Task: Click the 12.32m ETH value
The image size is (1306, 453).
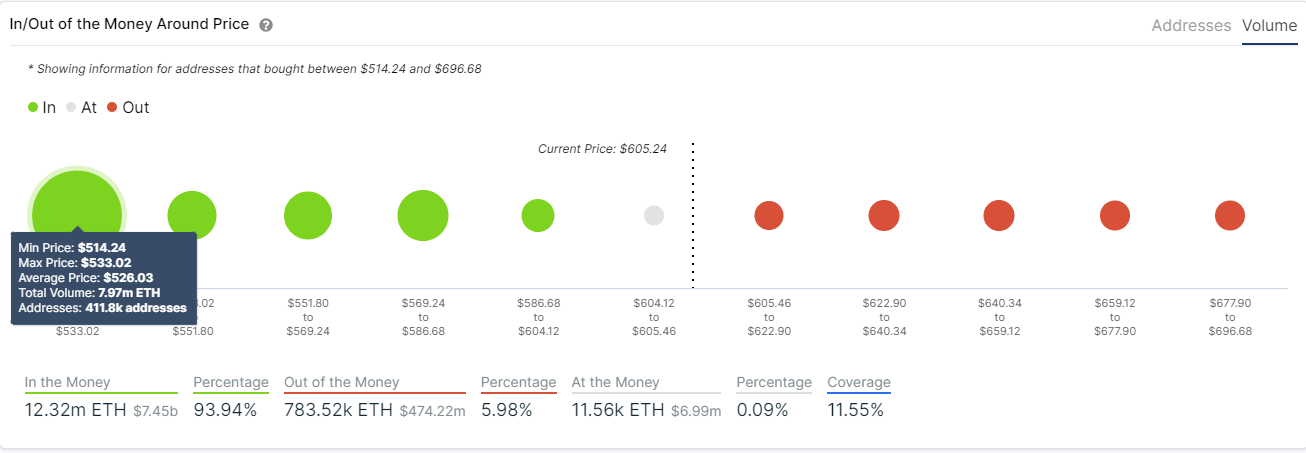Action: coord(76,410)
